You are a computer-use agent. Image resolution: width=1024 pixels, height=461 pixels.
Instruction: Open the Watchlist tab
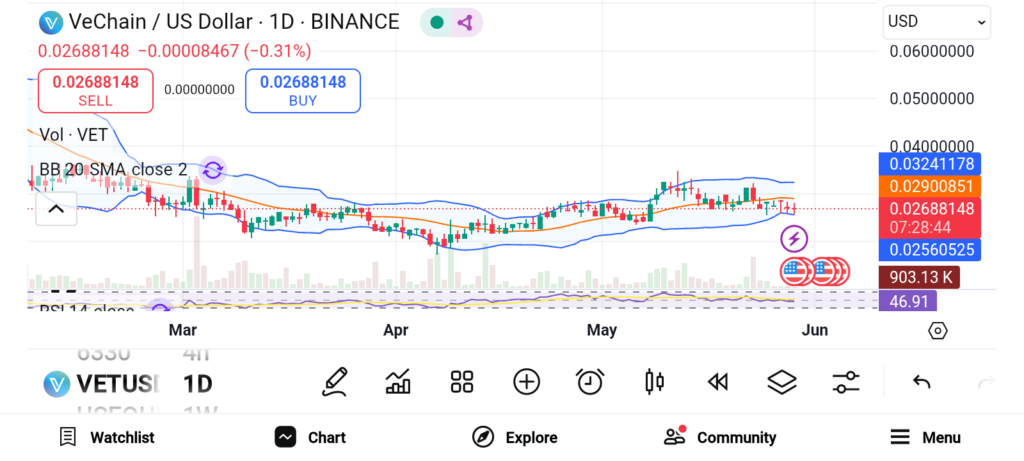pos(107,437)
